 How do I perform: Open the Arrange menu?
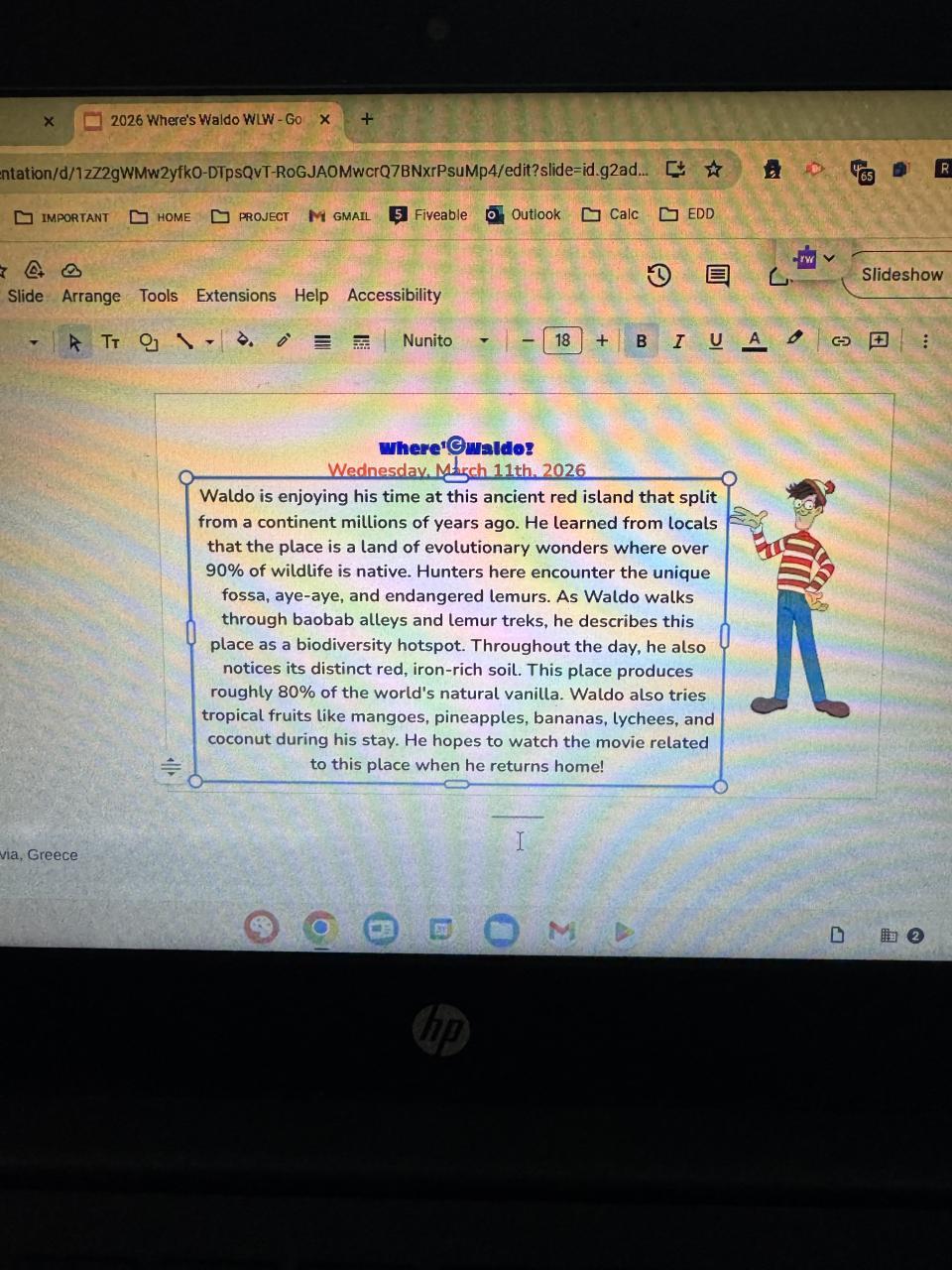pyautogui.click(x=90, y=296)
